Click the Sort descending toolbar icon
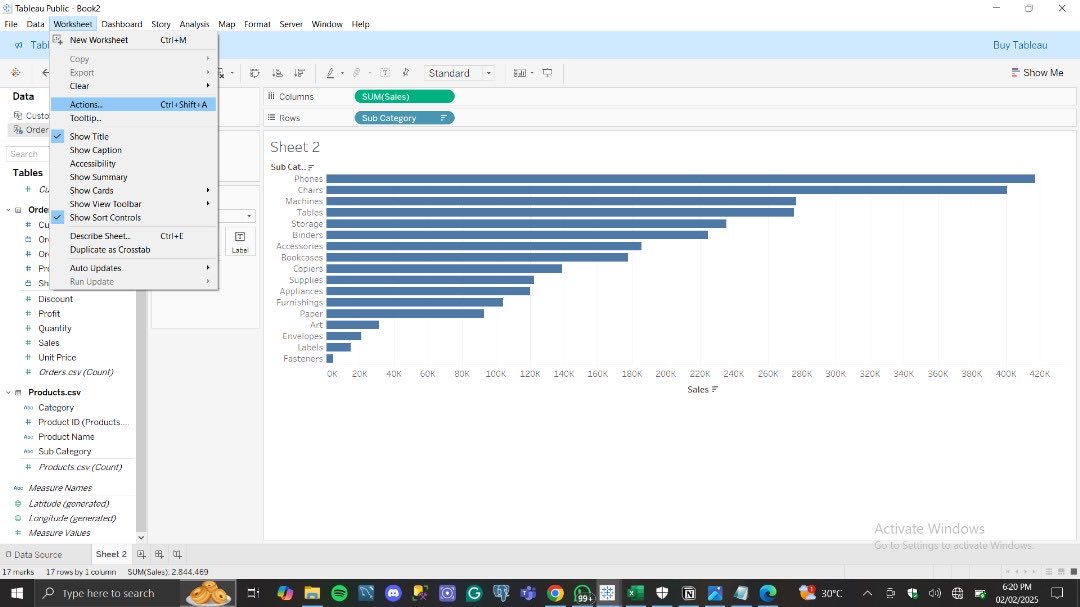Image resolution: width=1080 pixels, height=607 pixels. pos(300,73)
